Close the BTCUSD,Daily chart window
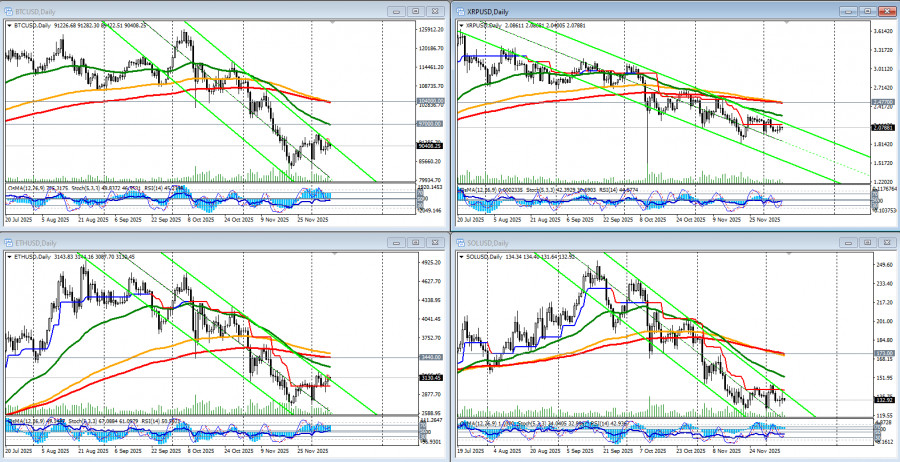The height and width of the screenshot is (462, 900). click(x=436, y=11)
